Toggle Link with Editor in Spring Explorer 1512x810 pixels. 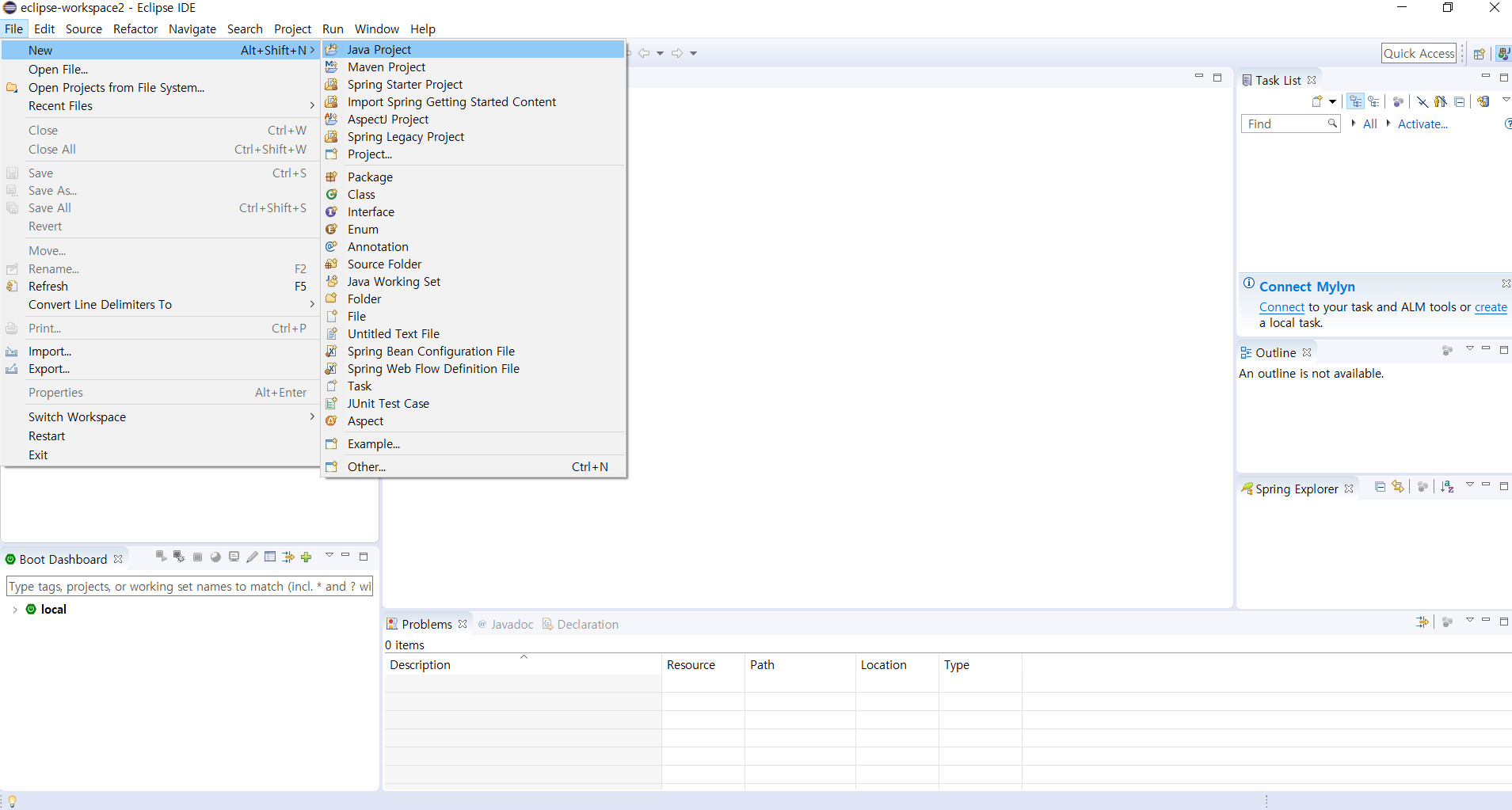coord(1398,487)
